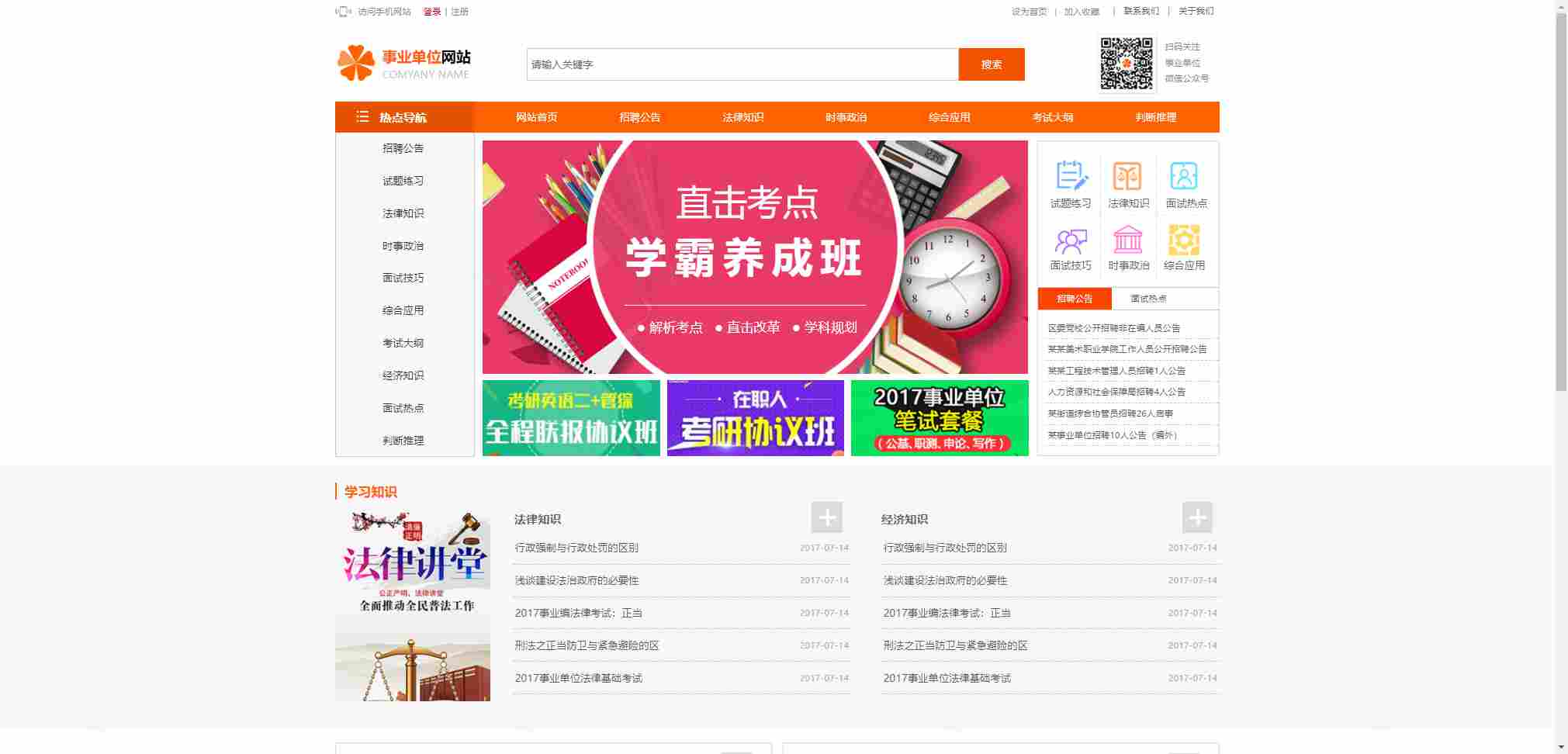Go to 网站首页 in navigation bar
Screen dimensions: 1568x754
tap(536, 117)
